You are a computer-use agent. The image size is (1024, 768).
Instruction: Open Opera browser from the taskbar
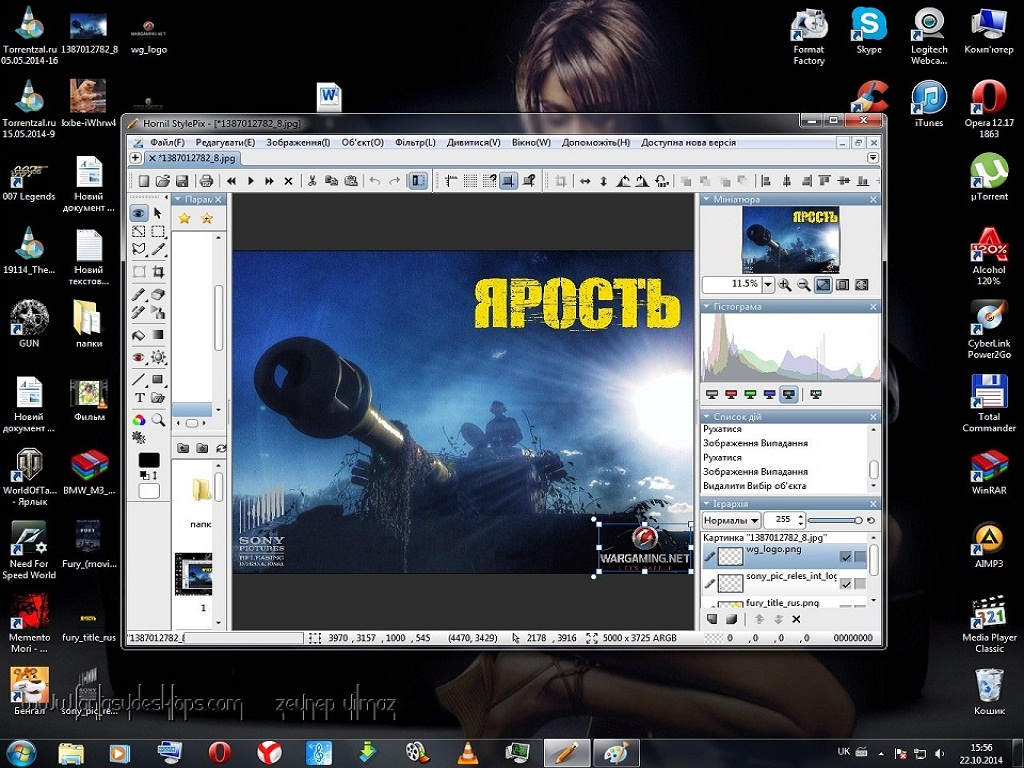[x=219, y=753]
